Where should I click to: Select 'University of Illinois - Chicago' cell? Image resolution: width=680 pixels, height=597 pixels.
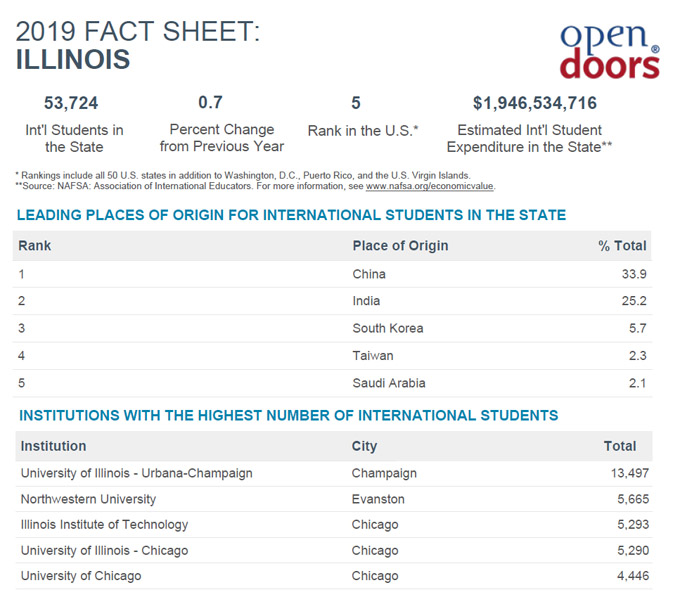coord(105,551)
